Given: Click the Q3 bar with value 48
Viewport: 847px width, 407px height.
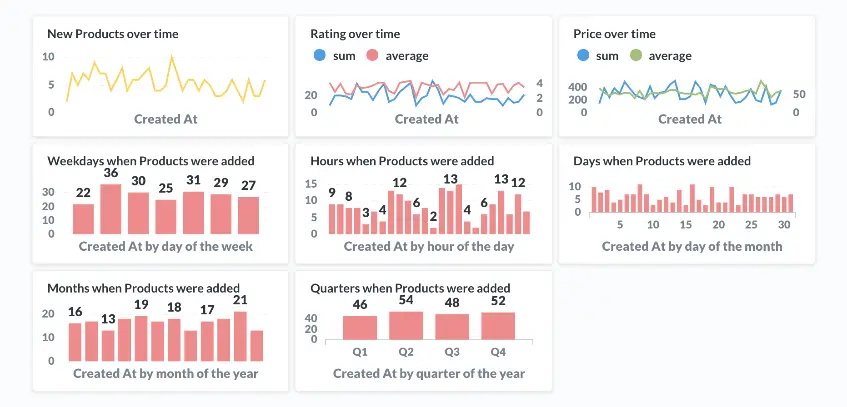Looking at the screenshot, I should coord(452,328).
